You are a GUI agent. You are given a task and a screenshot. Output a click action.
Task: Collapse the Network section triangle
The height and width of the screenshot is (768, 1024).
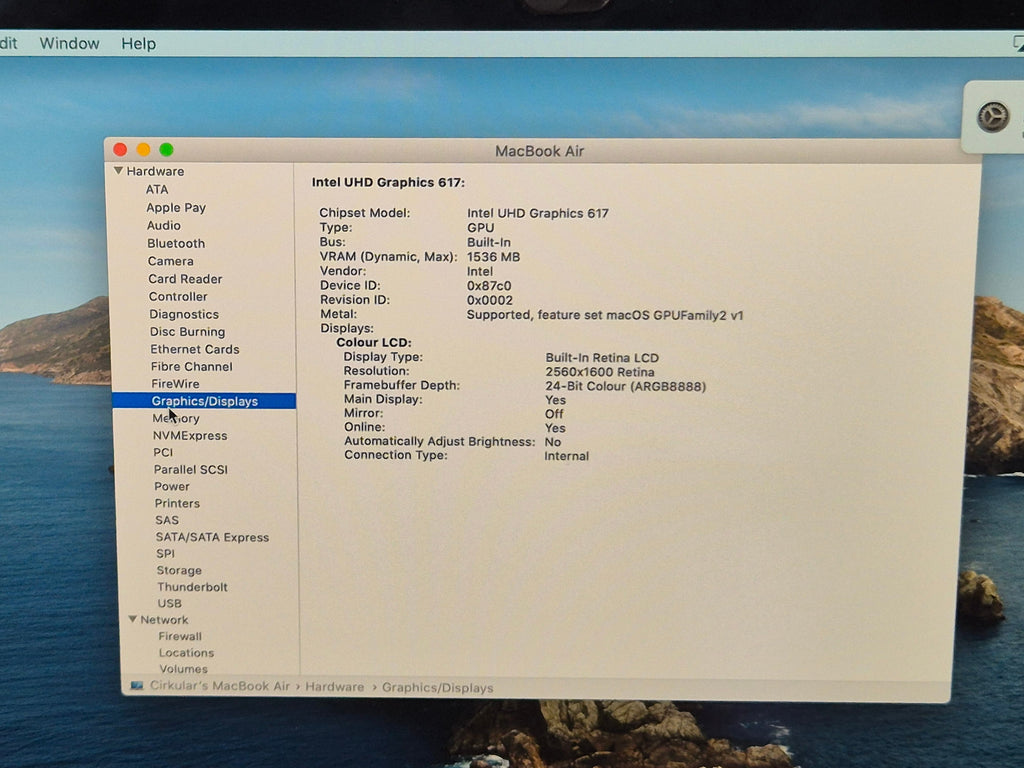click(x=133, y=619)
